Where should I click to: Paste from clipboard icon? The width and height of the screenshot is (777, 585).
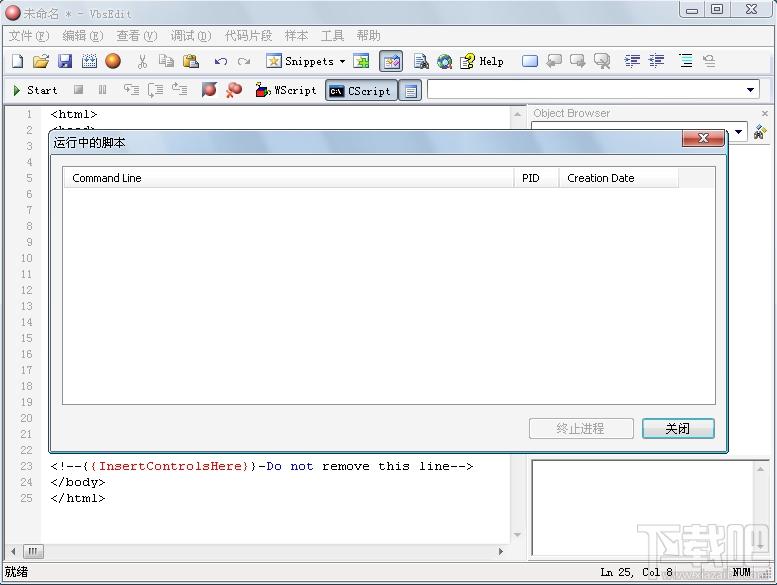pos(191,61)
